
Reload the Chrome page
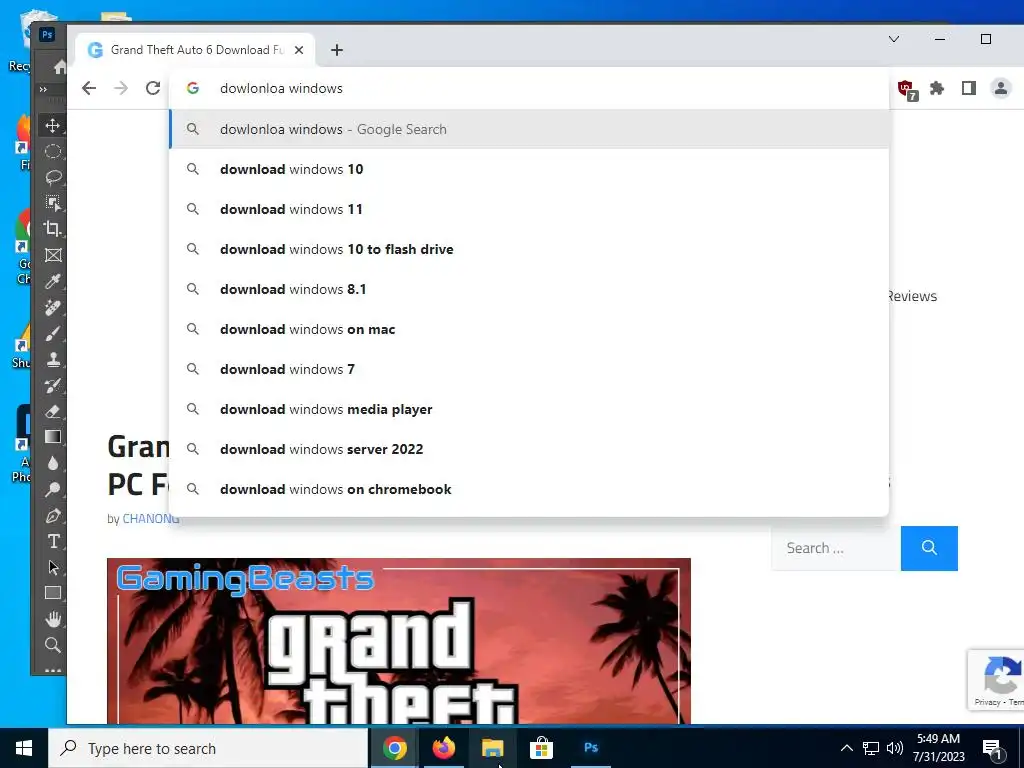[153, 88]
